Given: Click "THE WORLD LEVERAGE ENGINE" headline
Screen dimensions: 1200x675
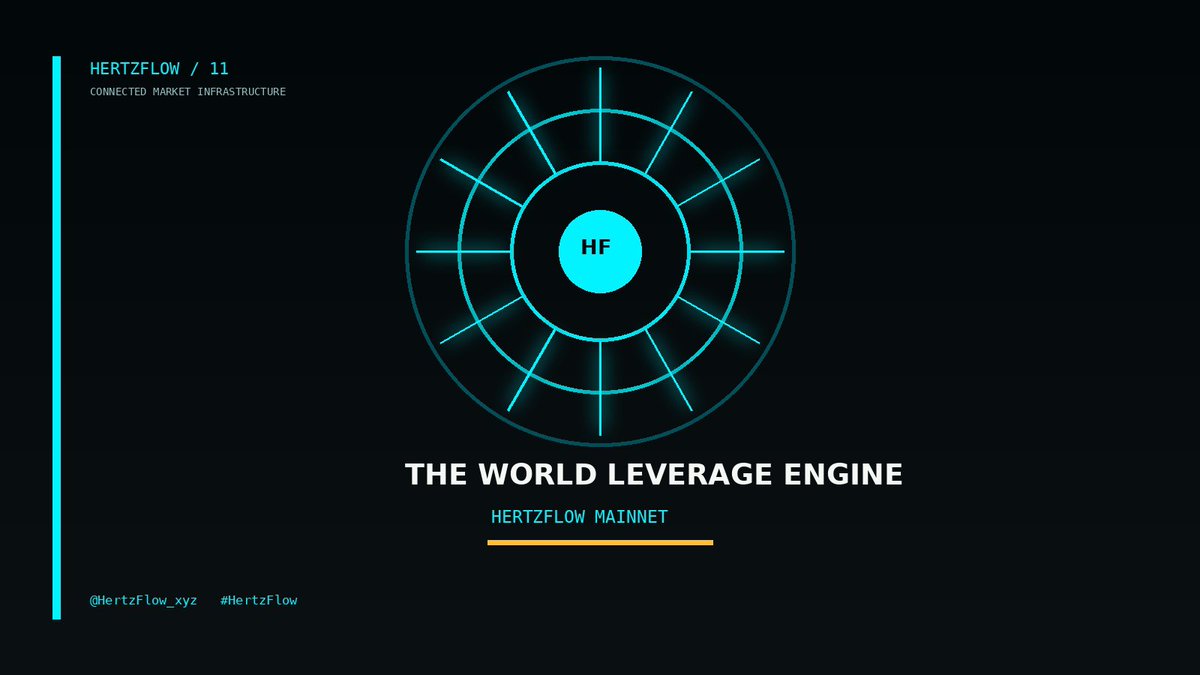Looking at the screenshot, I should click(654, 474).
